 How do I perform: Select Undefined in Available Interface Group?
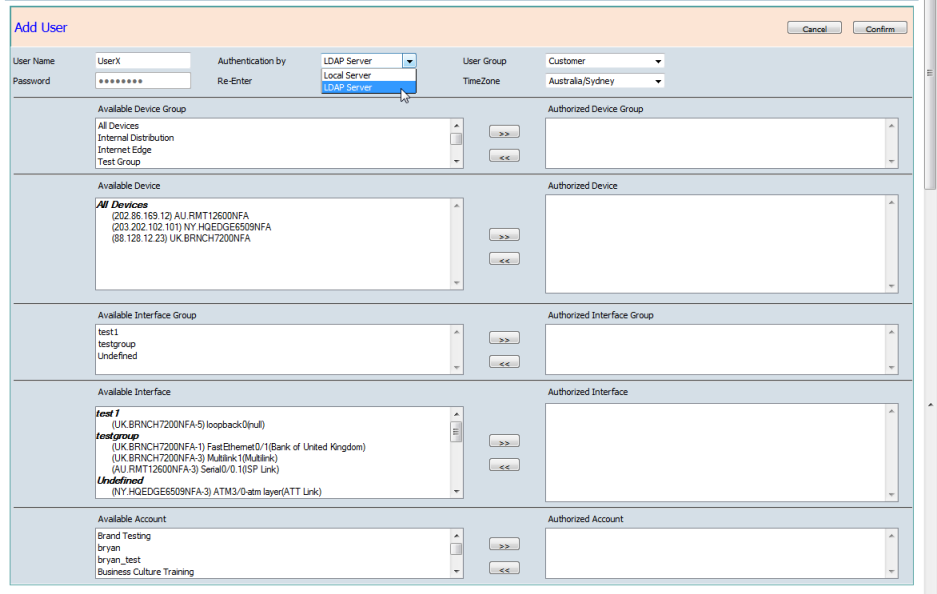(x=117, y=356)
